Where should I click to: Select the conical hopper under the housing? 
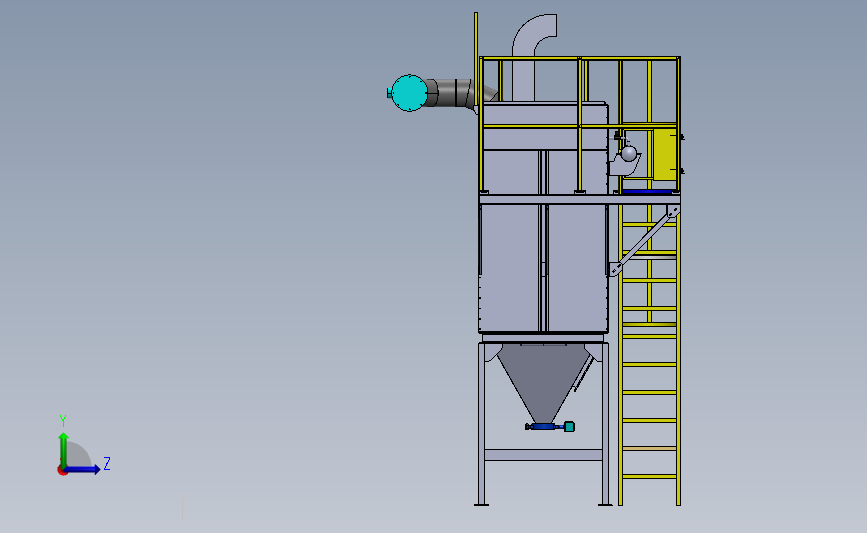point(543,383)
